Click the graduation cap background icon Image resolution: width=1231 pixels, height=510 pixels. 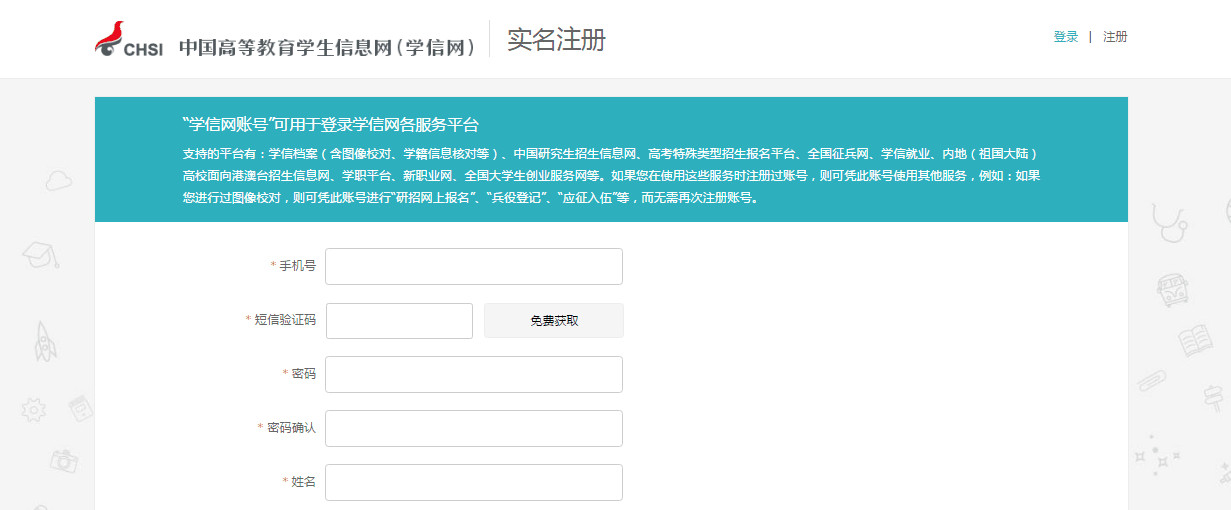[x=40, y=253]
